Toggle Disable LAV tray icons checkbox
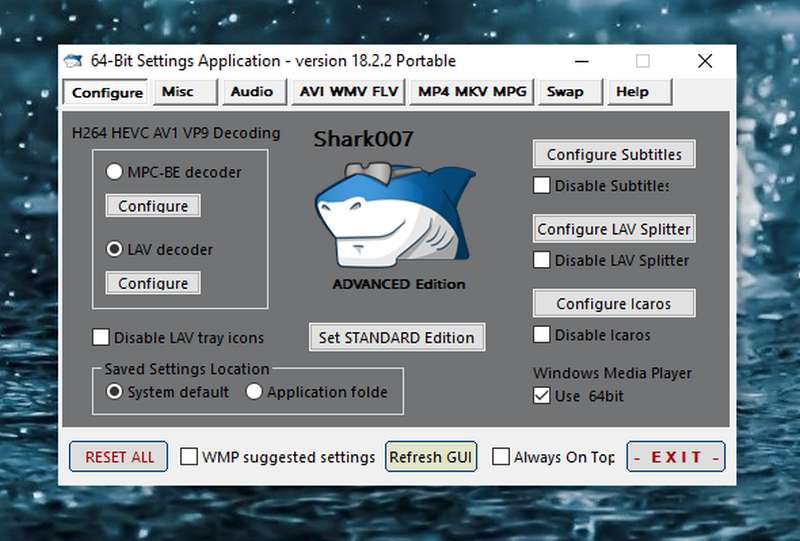 pos(101,337)
